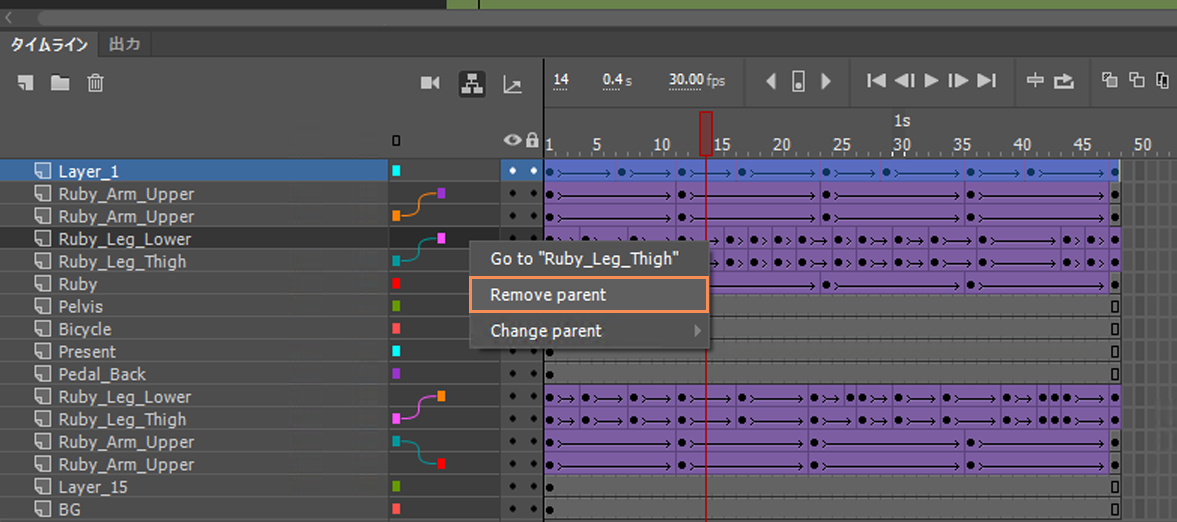Image resolution: width=1177 pixels, height=522 pixels.
Task: Click the Delete layer trash icon
Action: coord(95,83)
